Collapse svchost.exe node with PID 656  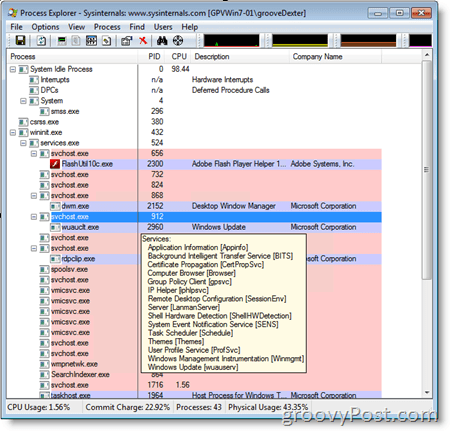pyautogui.click(x=34, y=154)
